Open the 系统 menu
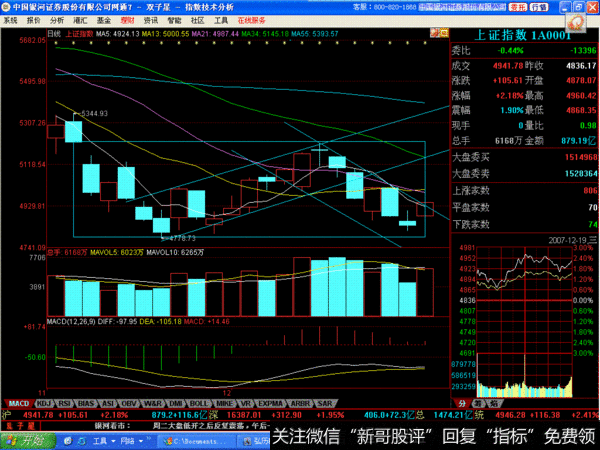The width and height of the screenshot is (600, 450). (x=10, y=20)
